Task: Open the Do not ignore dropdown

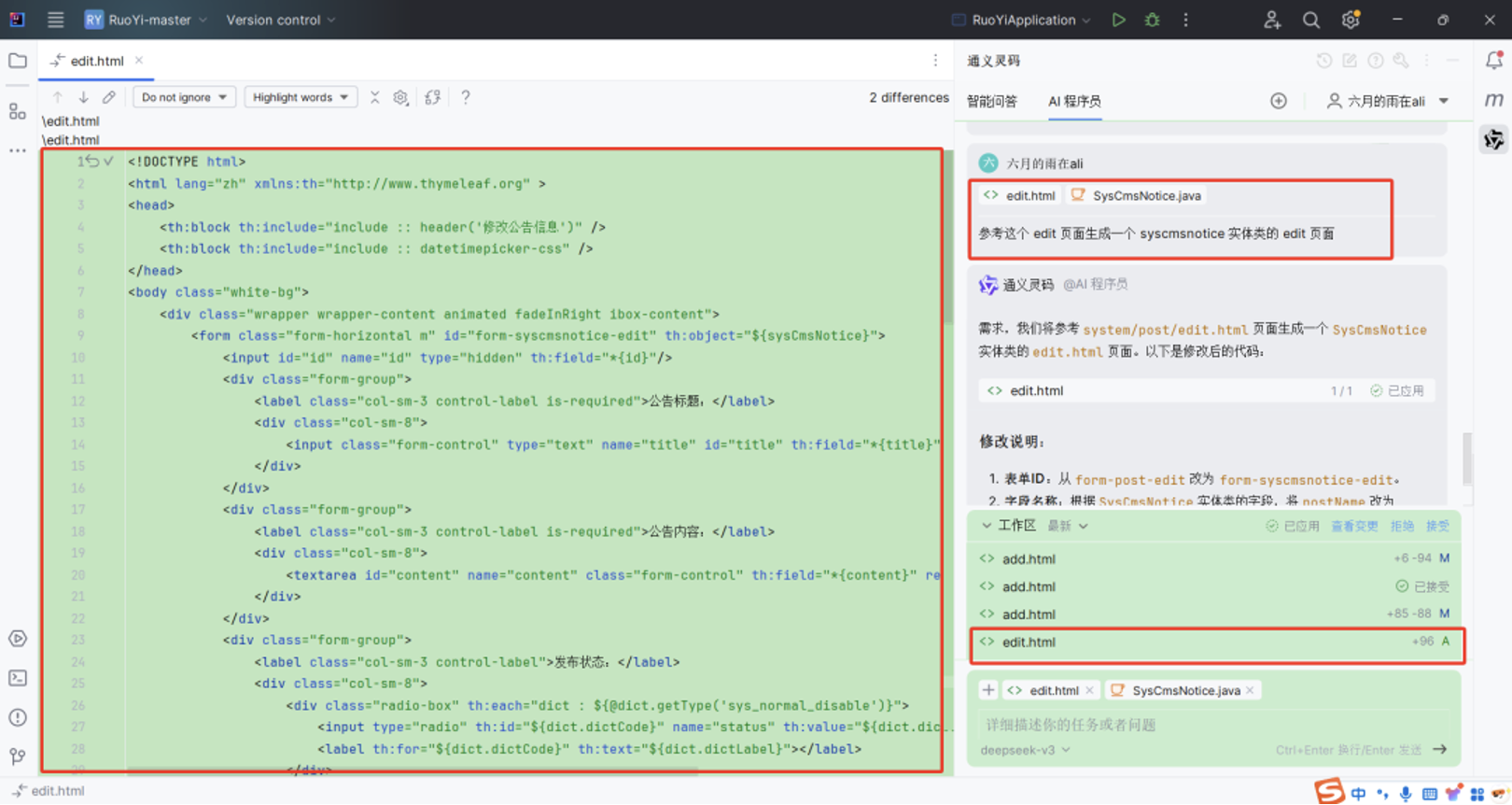Action: coord(184,97)
